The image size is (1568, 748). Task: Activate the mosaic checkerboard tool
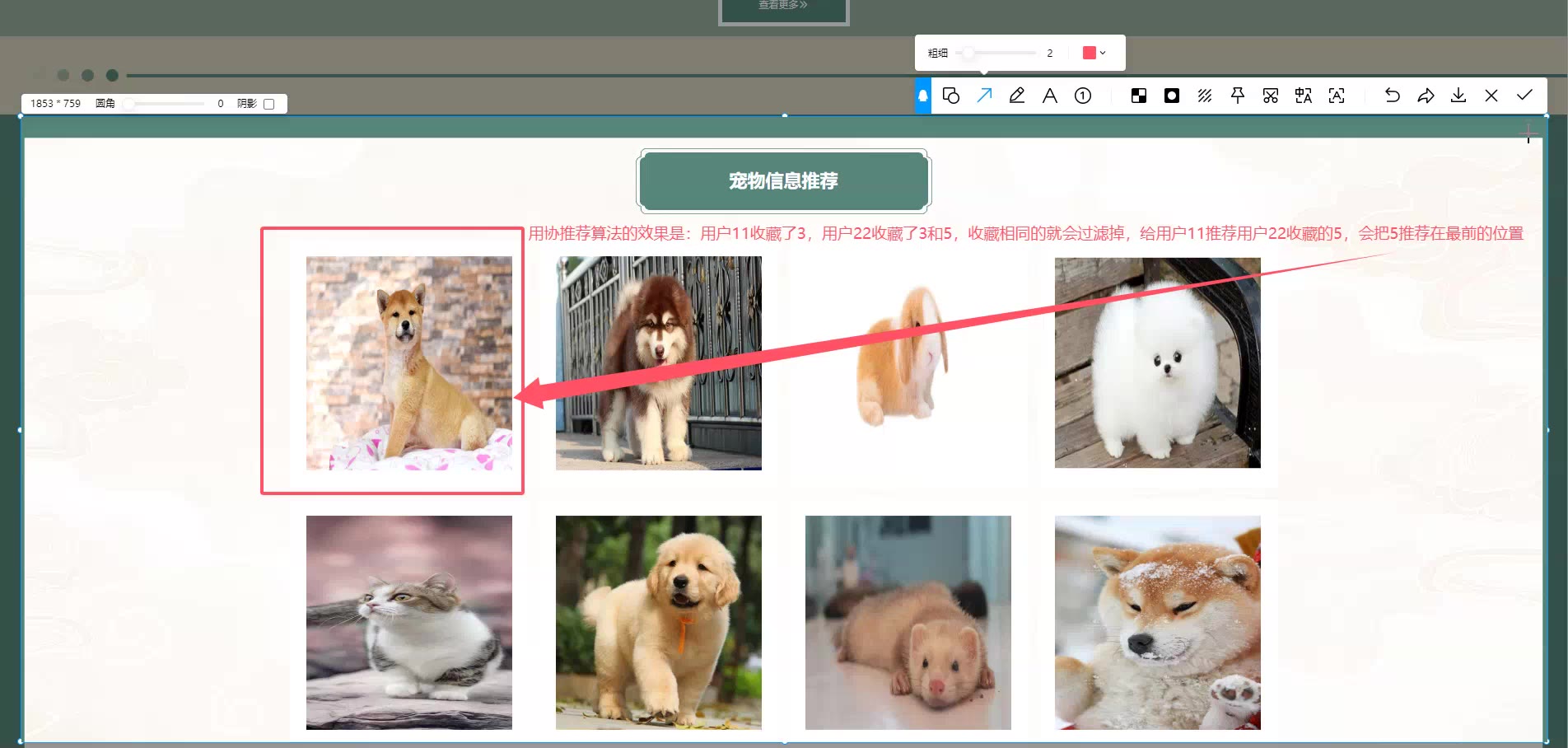point(1139,96)
